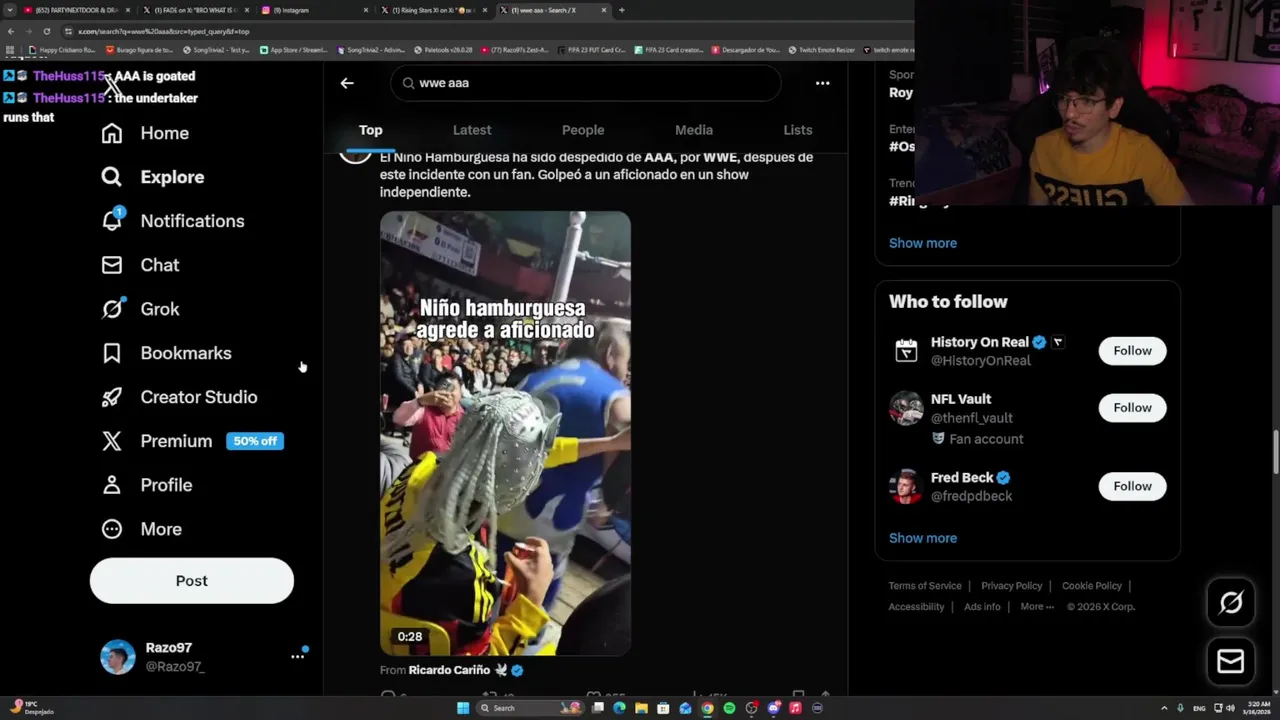
Task: Open account options beside Razo97
Action: pos(297,656)
